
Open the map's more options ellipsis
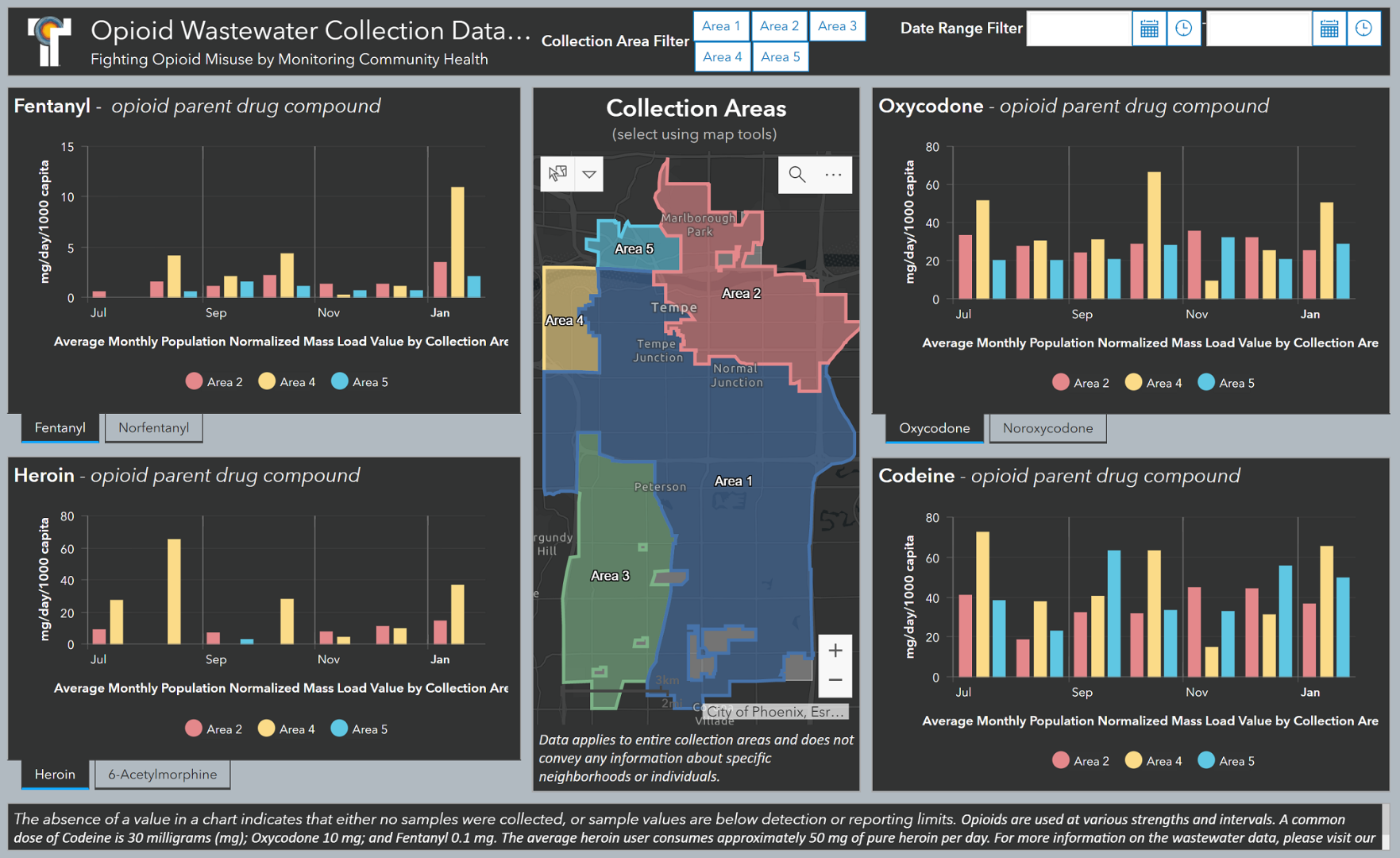tap(833, 175)
